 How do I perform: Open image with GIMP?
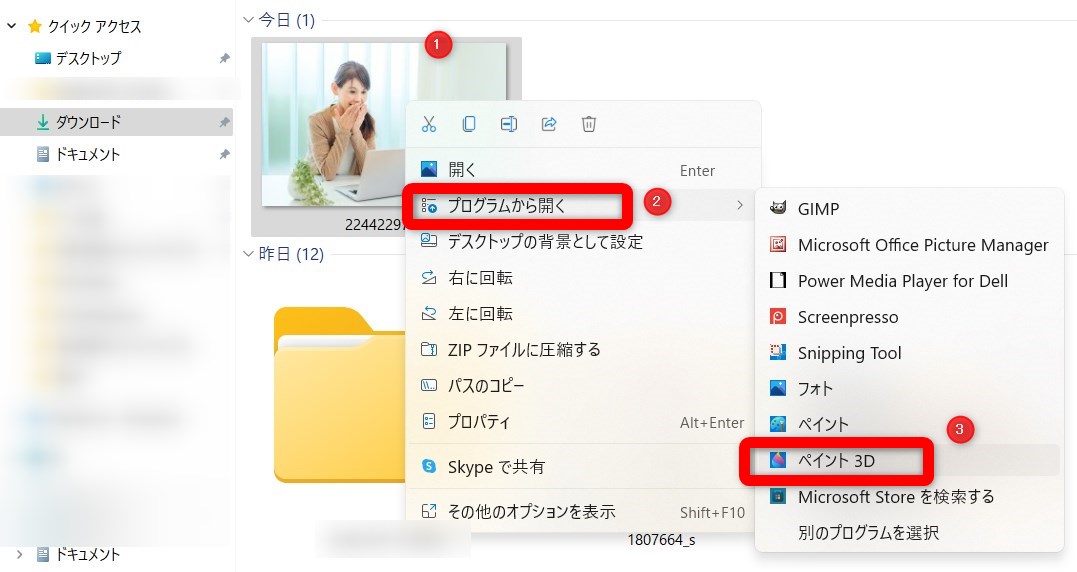coord(818,209)
